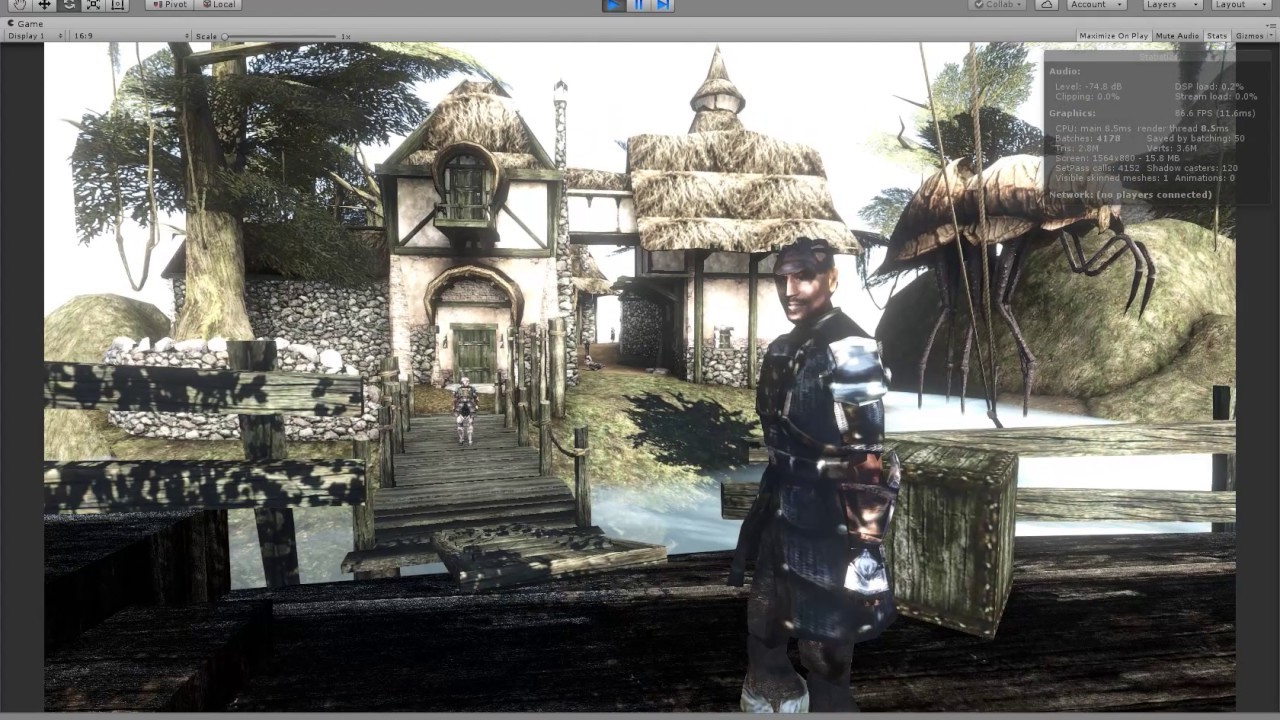1280x720 pixels.
Task: Select the Move tool
Action: click(43, 5)
